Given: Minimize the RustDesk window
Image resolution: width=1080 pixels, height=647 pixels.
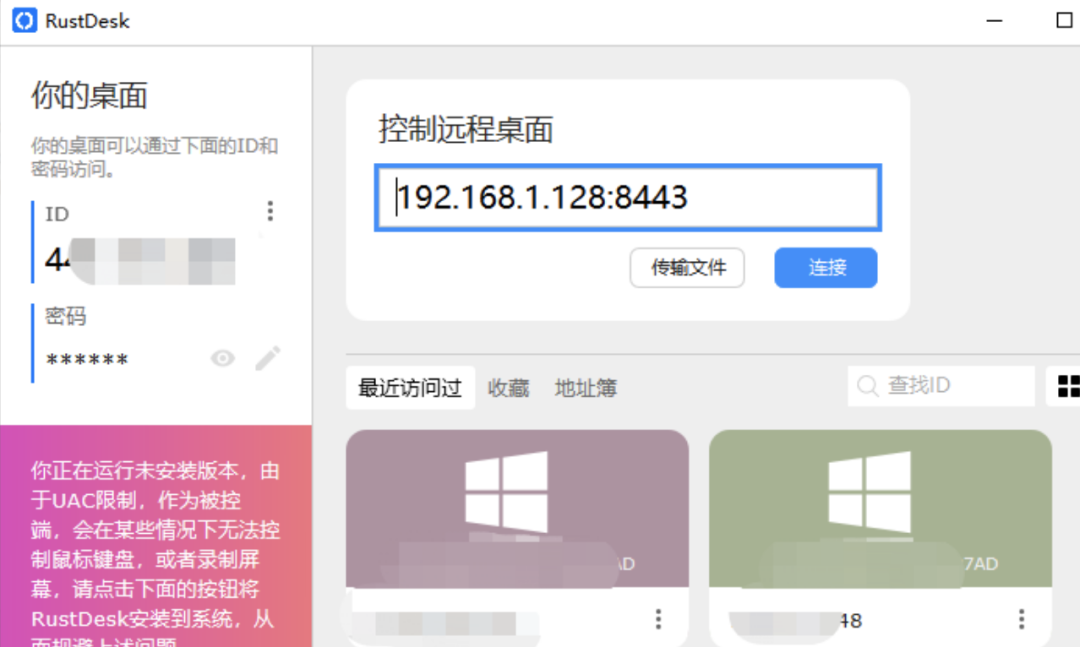Looking at the screenshot, I should pos(994,21).
